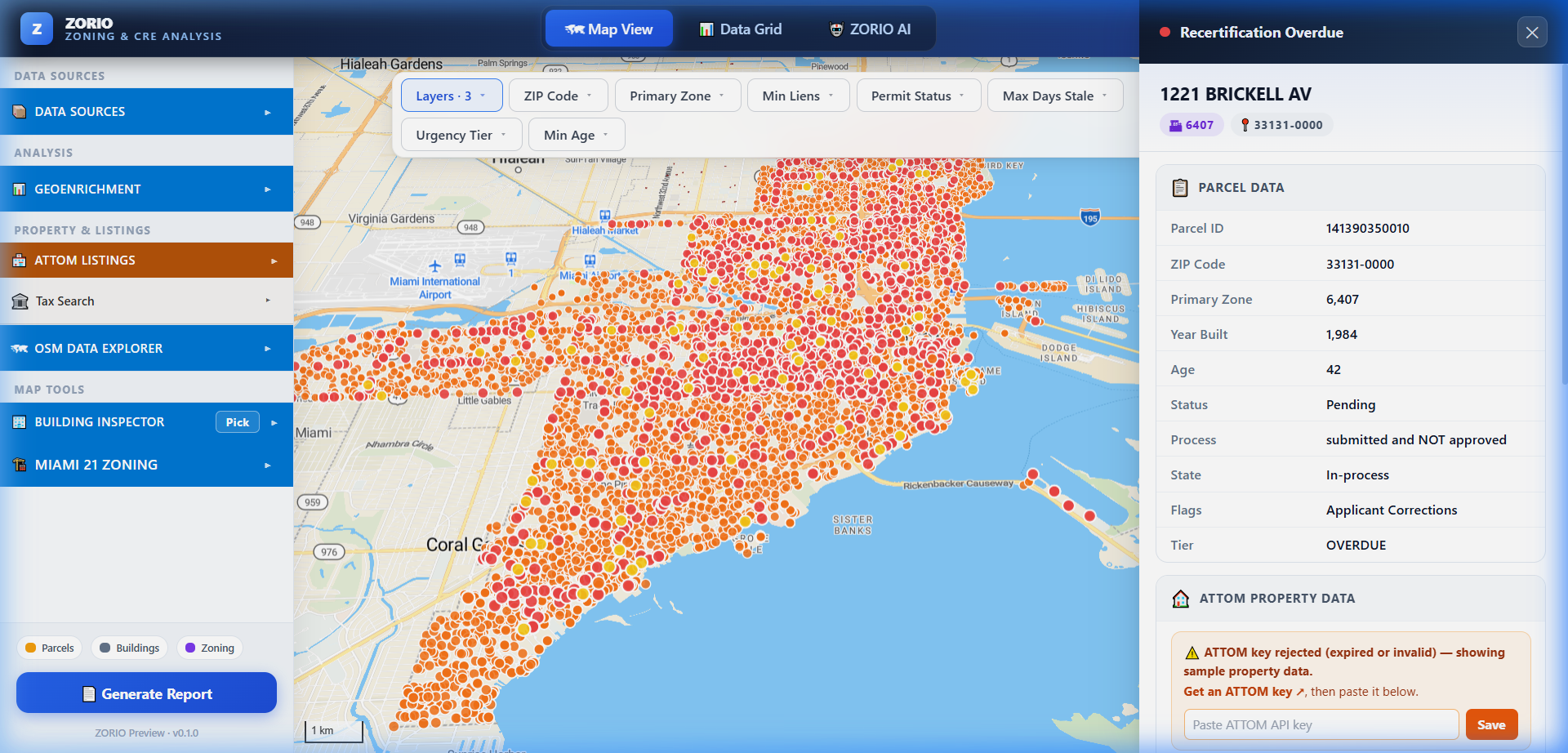Click the Geoenrichment chart icon

[20, 189]
